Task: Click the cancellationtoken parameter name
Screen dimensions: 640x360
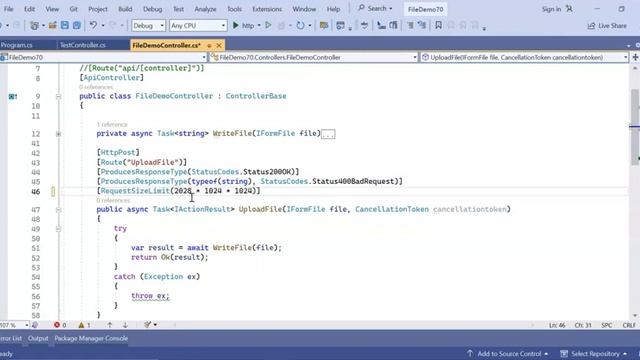Action: click(470, 209)
